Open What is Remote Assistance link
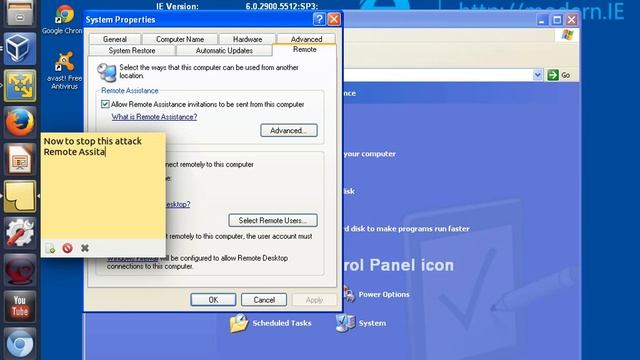The image size is (640, 360). 154,117
